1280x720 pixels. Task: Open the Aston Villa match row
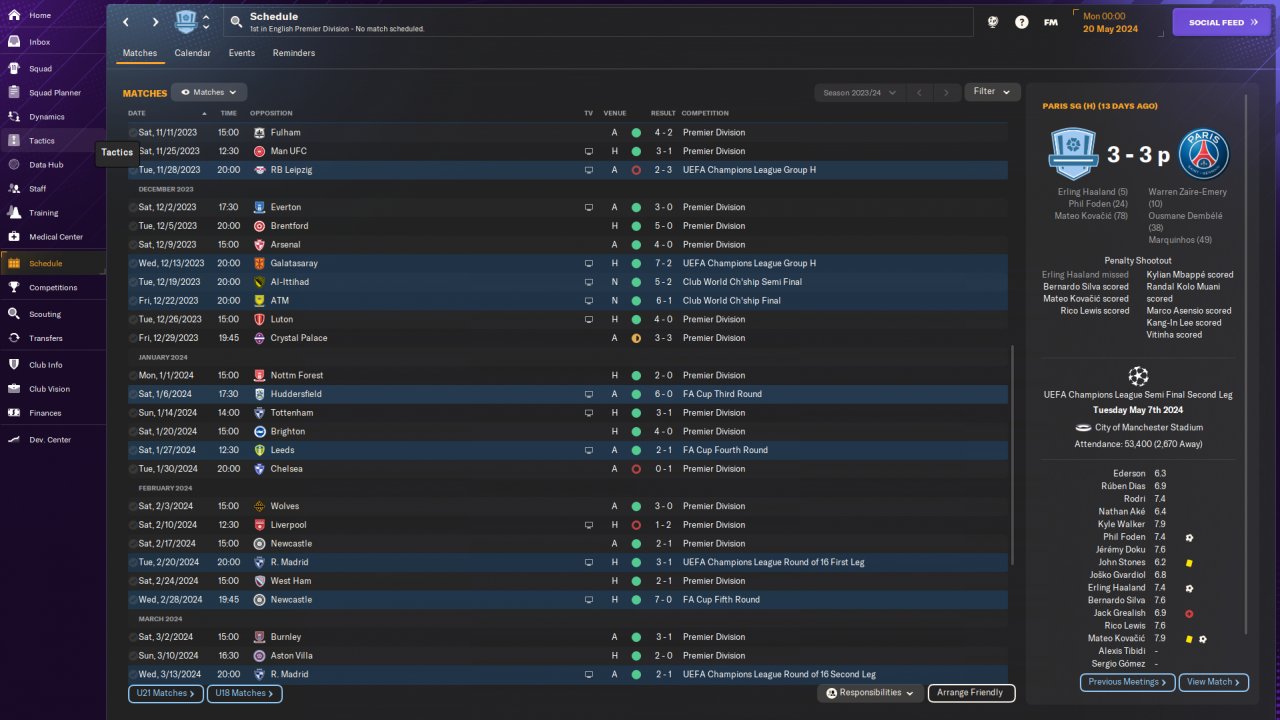(x=567, y=656)
